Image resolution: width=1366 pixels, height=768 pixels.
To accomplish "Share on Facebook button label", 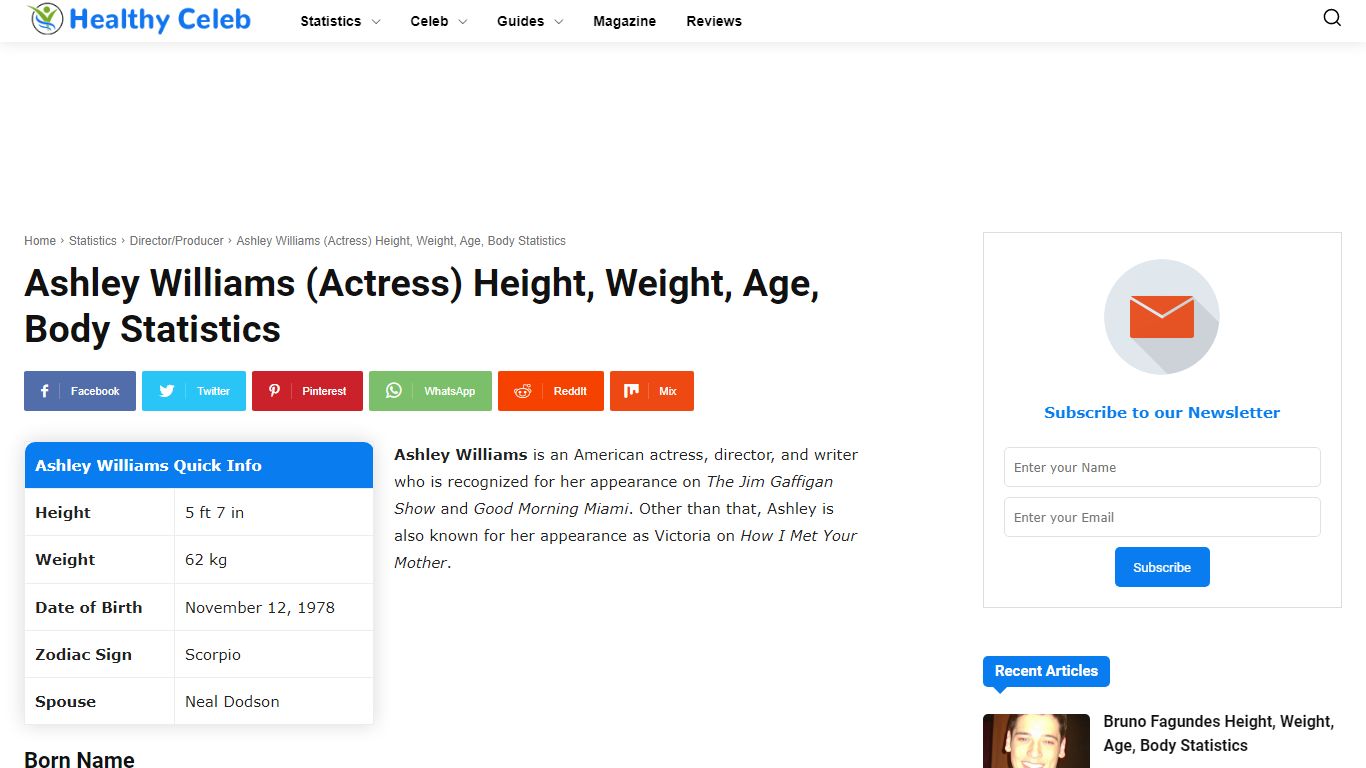I will [95, 391].
